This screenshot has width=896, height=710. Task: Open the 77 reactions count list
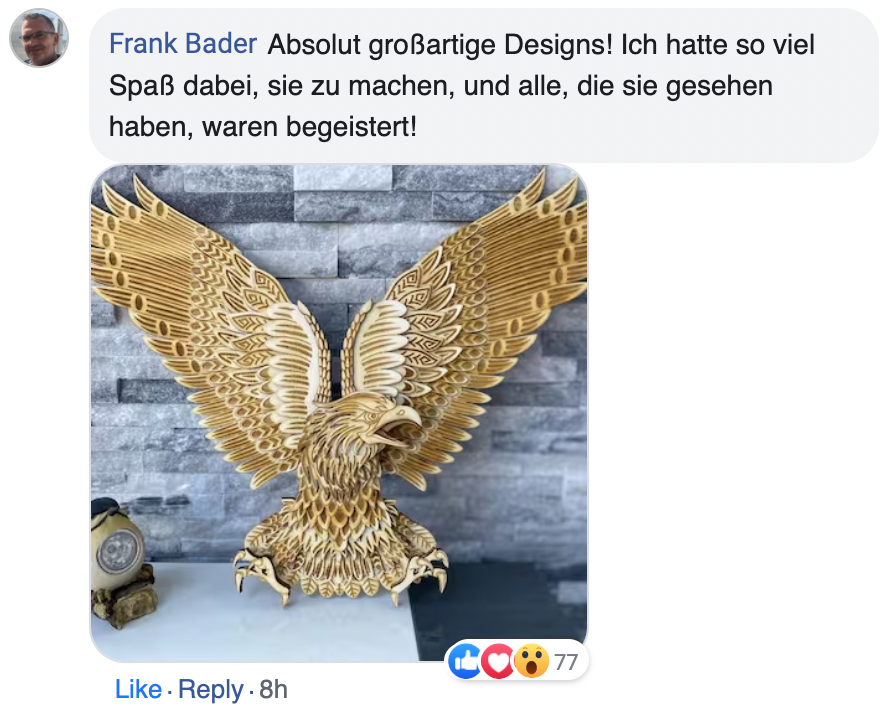(566, 662)
